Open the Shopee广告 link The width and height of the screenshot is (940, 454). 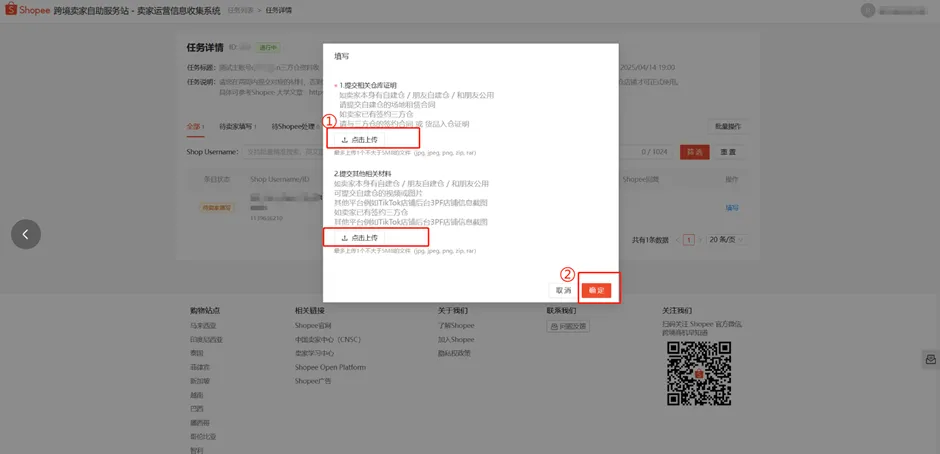pos(313,381)
